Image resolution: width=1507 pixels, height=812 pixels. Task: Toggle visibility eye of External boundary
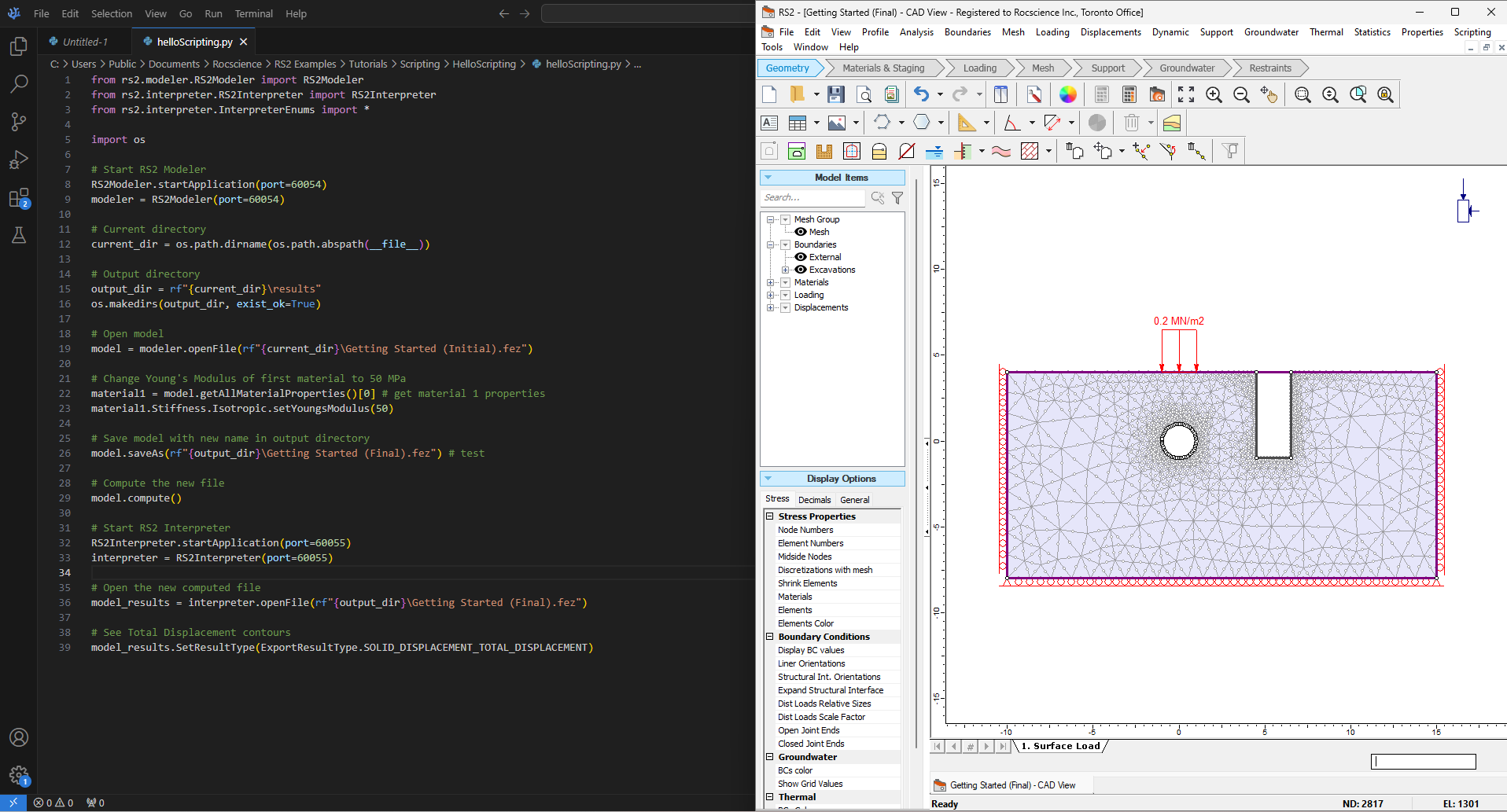tap(801, 257)
